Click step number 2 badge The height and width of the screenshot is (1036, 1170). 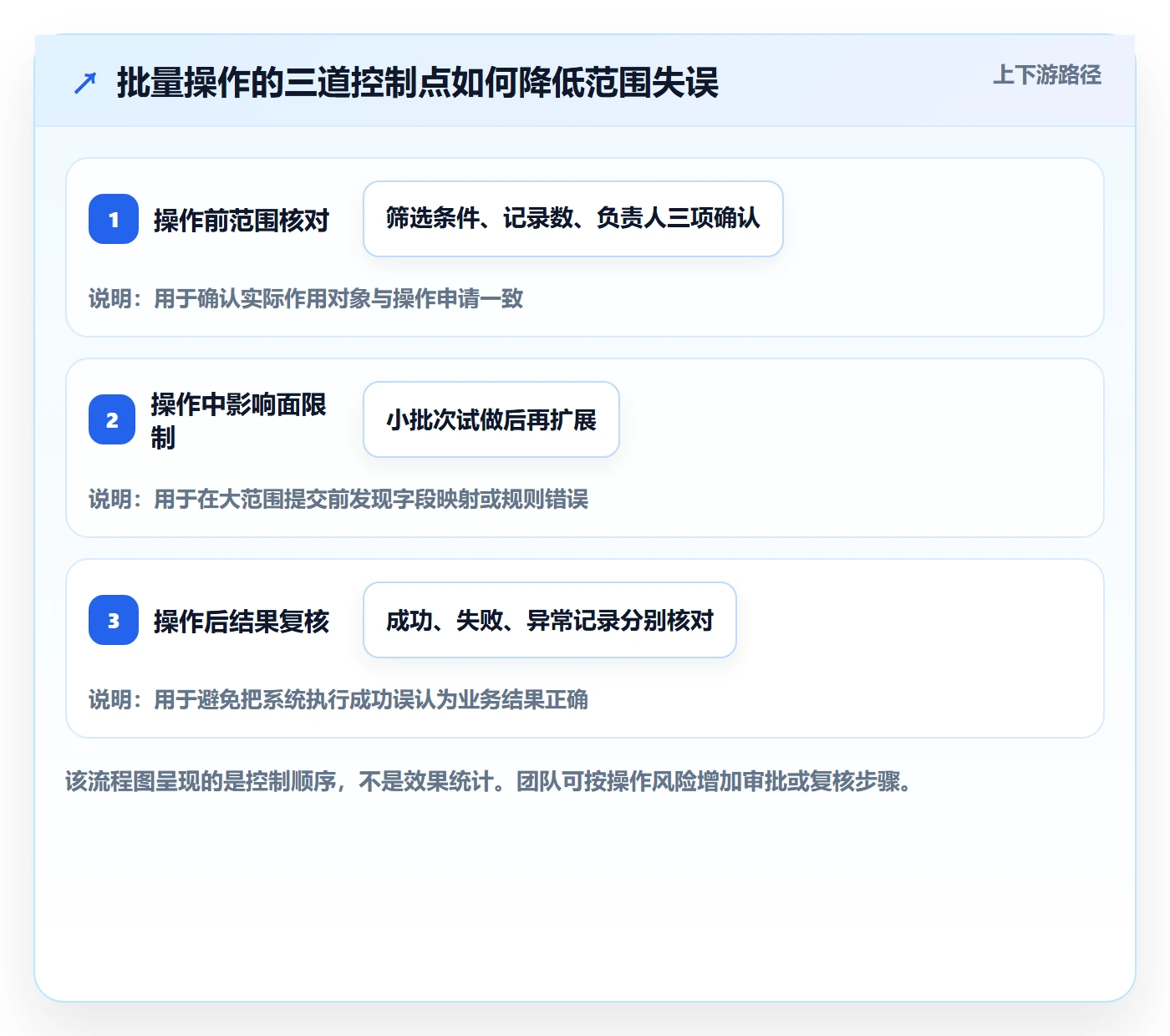point(112,419)
